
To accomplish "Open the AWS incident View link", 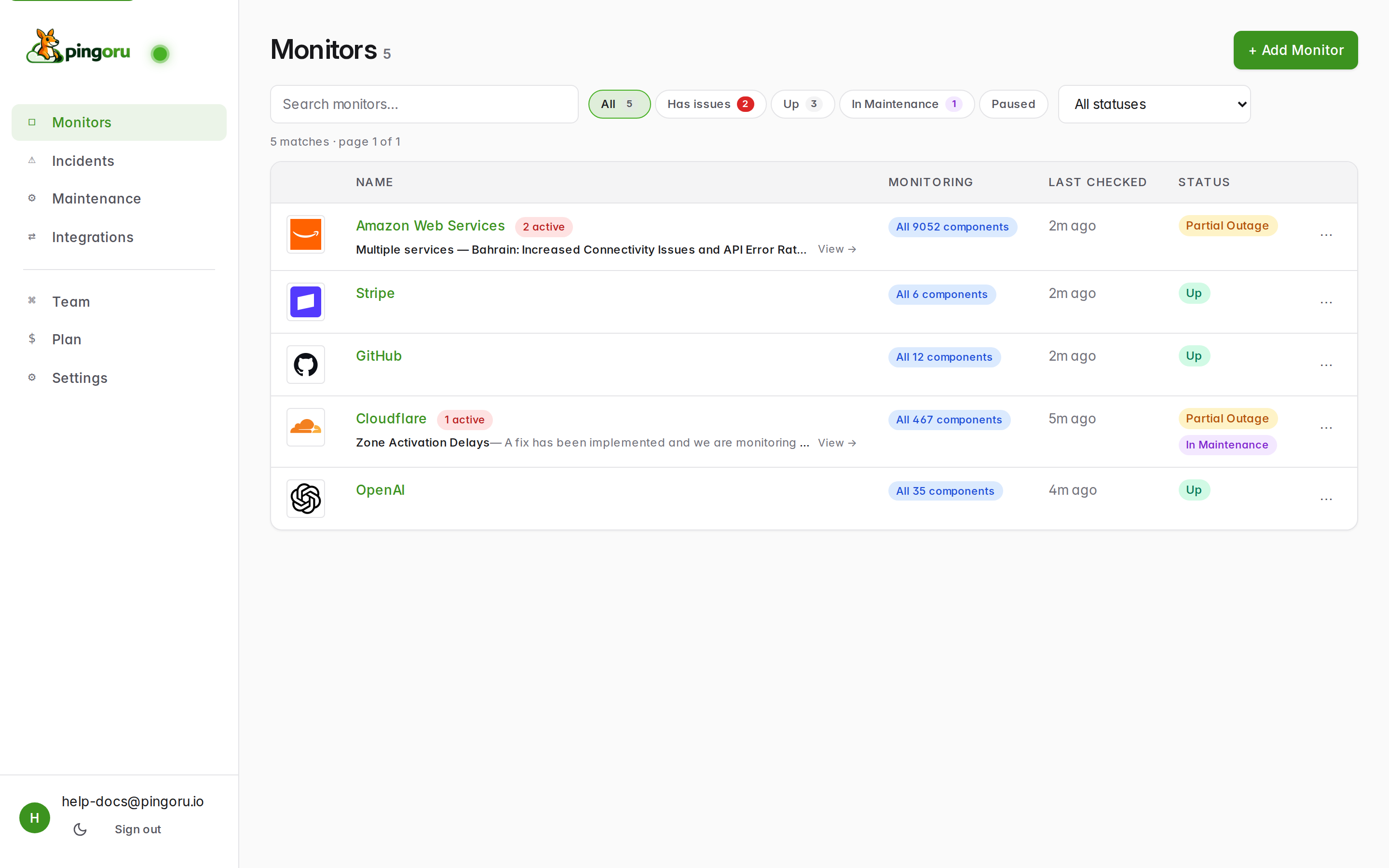I will tap(836, 248).
